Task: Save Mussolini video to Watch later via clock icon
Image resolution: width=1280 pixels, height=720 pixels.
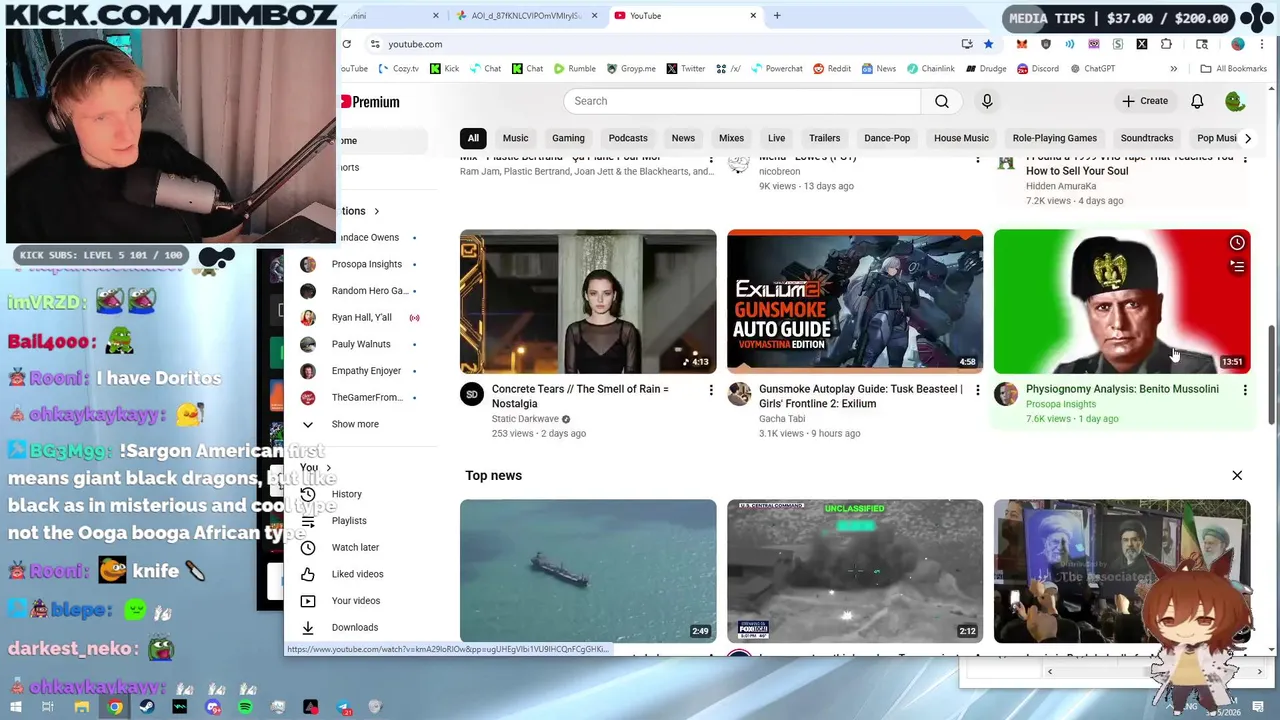Action: (1237, 243)
